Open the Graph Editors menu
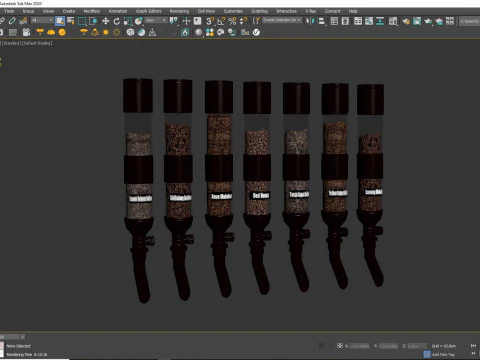The width and height of the screenshot is (480, 360). (x=149, y=11)
